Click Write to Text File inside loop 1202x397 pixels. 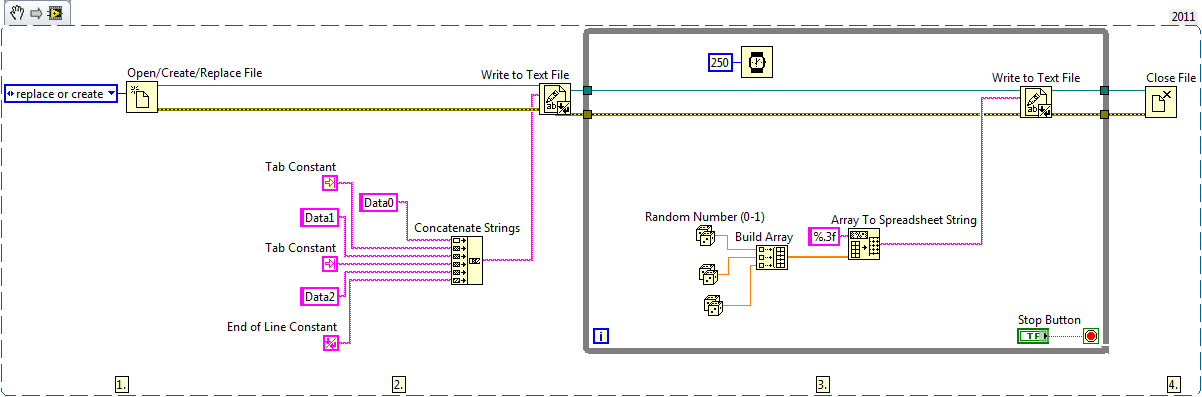point(1035,102)
